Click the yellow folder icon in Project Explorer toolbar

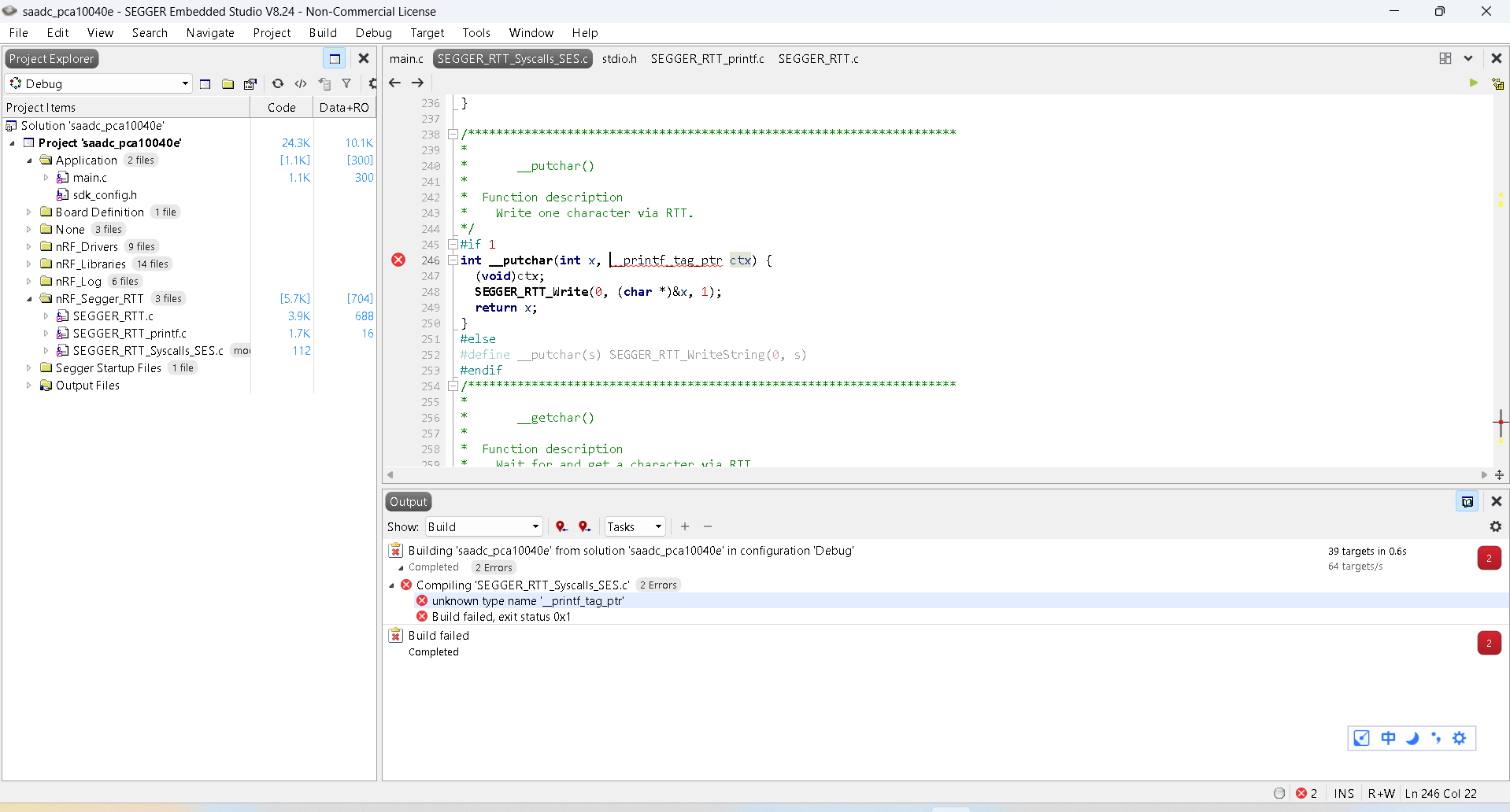(x=228, y=84)
